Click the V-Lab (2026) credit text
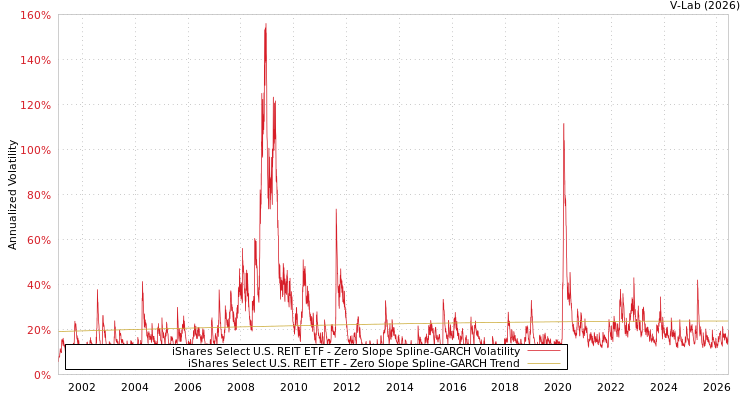750x400 pixels. click(x=705, y=6)
